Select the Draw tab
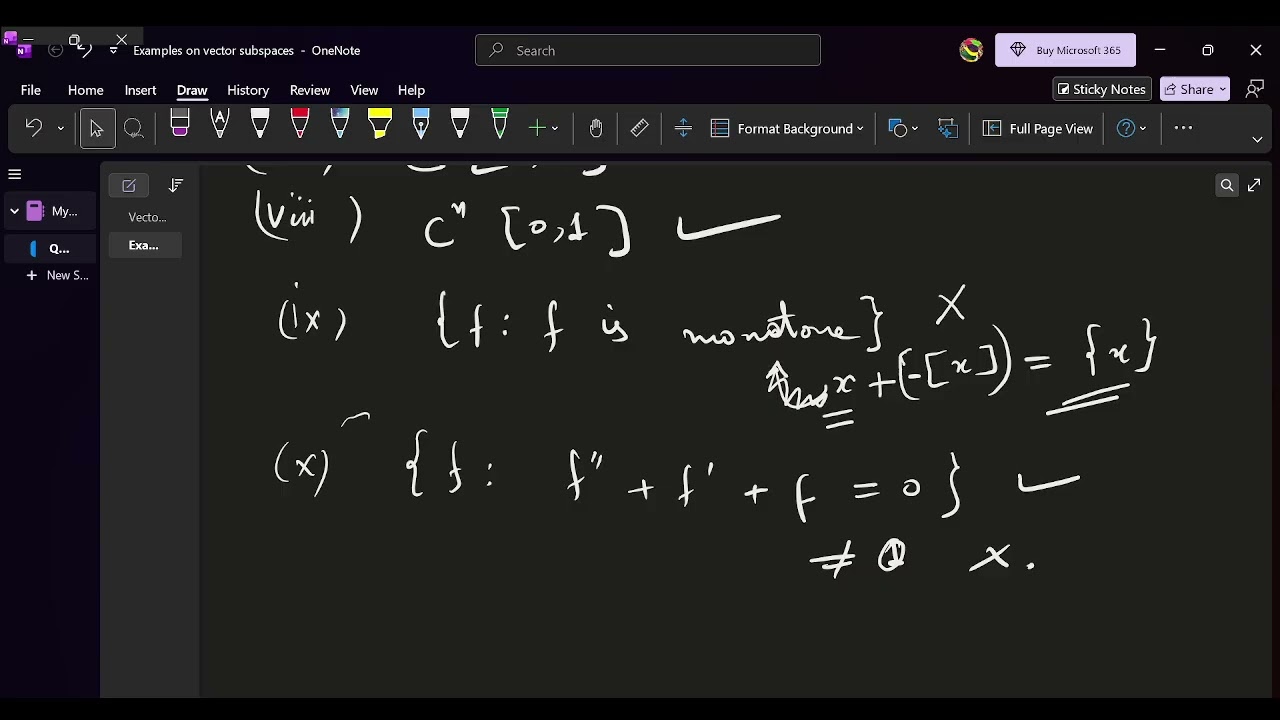Viewport: 1280px width, 720px height. coord(192,90)
